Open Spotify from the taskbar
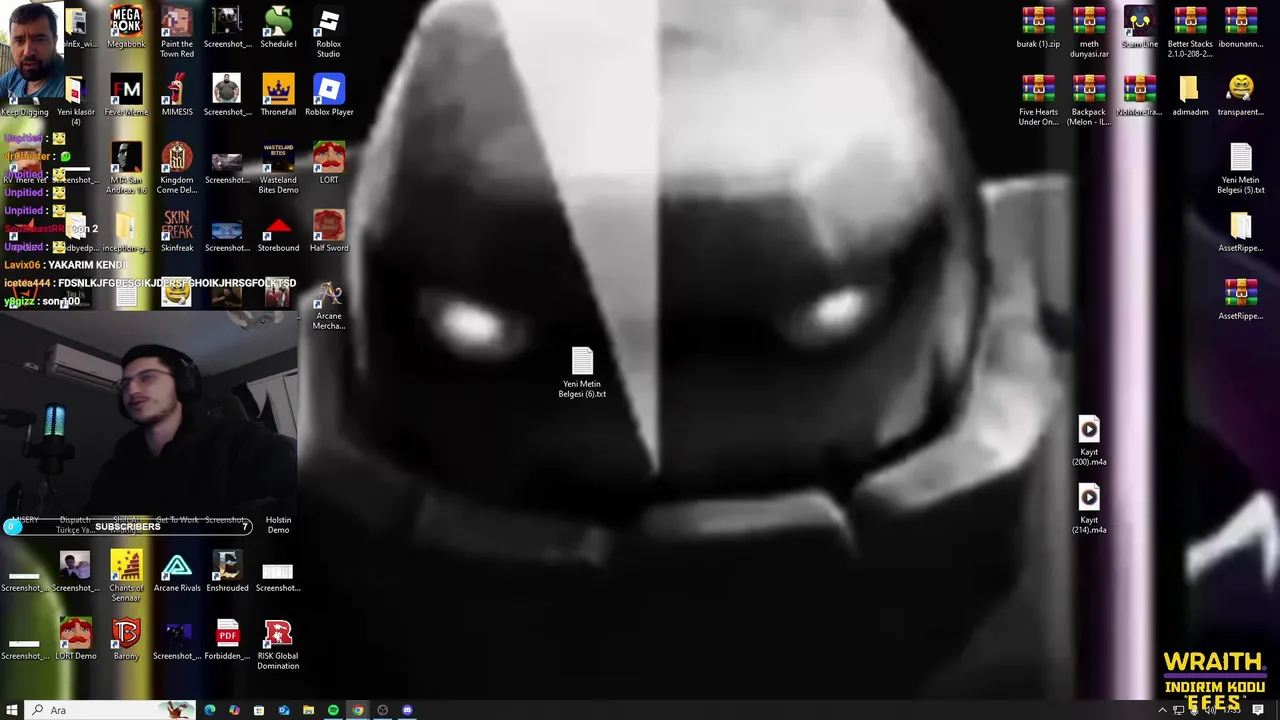The image size is (1280, 720). pos(333,710)
